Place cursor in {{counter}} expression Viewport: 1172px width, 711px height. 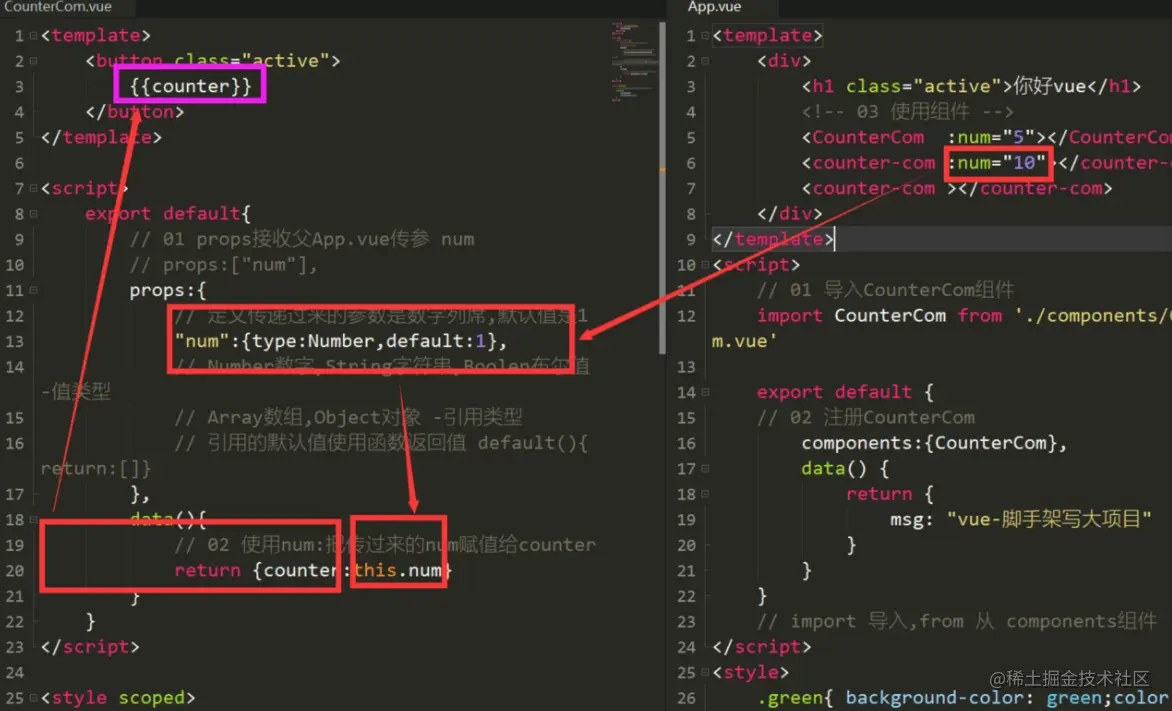[191, 86]
